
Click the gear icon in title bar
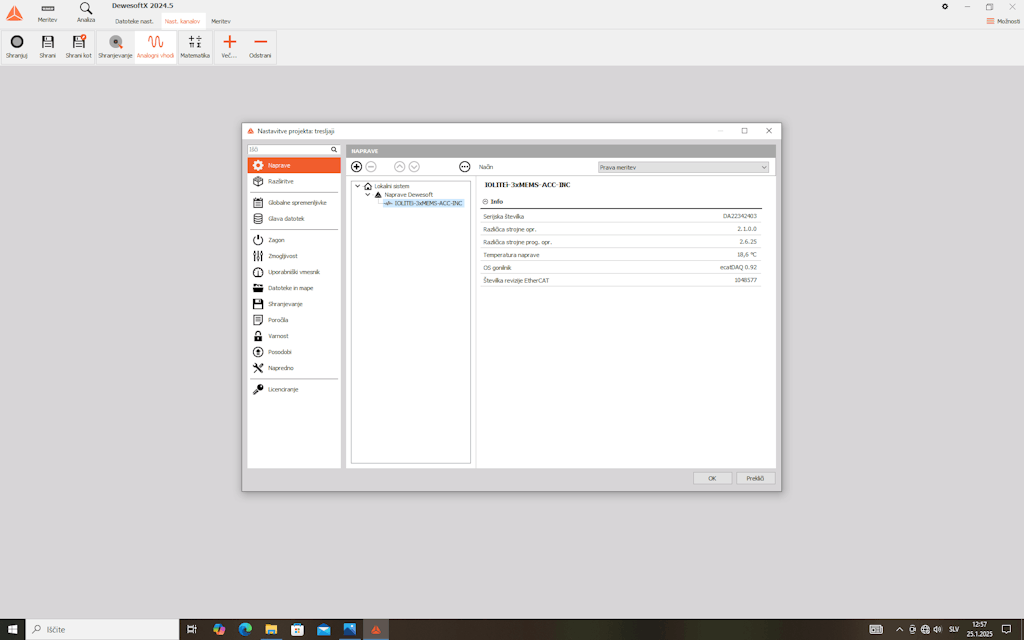point(944,7)
